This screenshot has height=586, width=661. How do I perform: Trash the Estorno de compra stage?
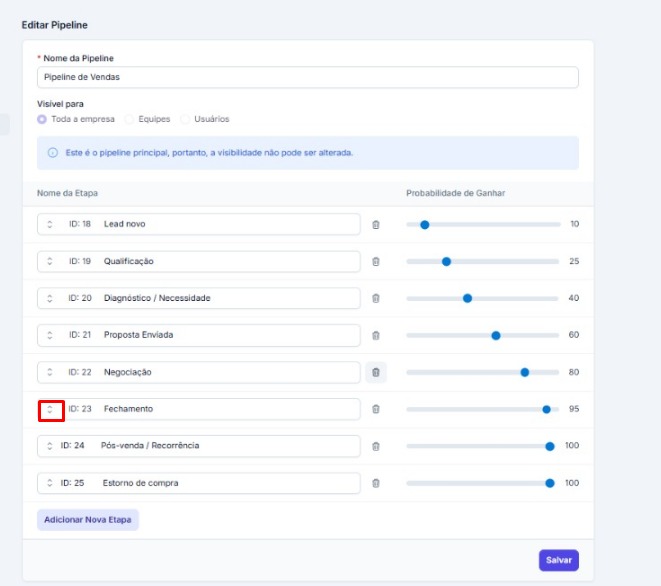click(376, 483)
